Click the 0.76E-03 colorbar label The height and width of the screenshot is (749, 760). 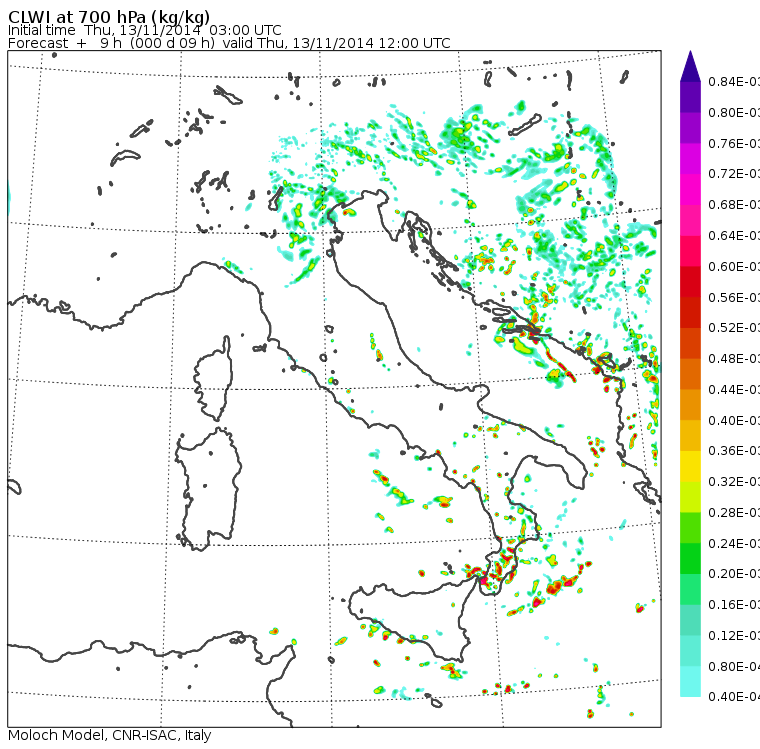click(x=734, y=143)
